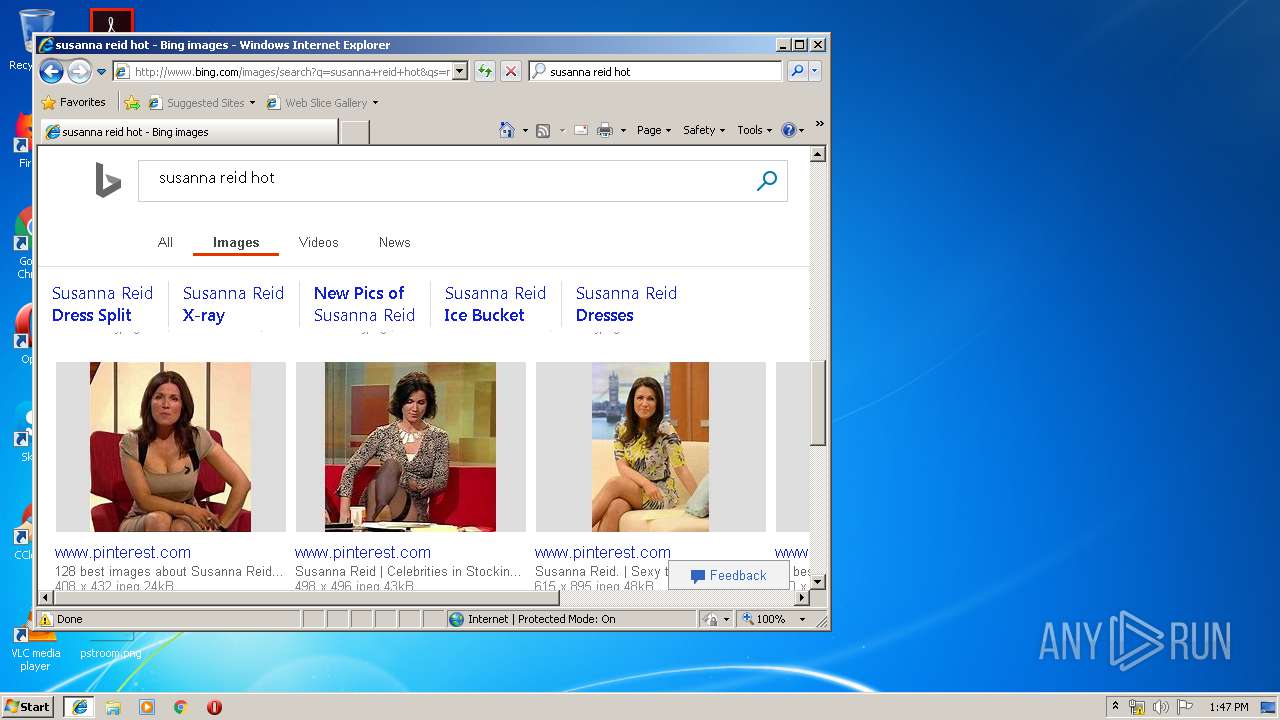Click the Help question mark icon
The image size is (1280, 720).
tap(788, 130)
